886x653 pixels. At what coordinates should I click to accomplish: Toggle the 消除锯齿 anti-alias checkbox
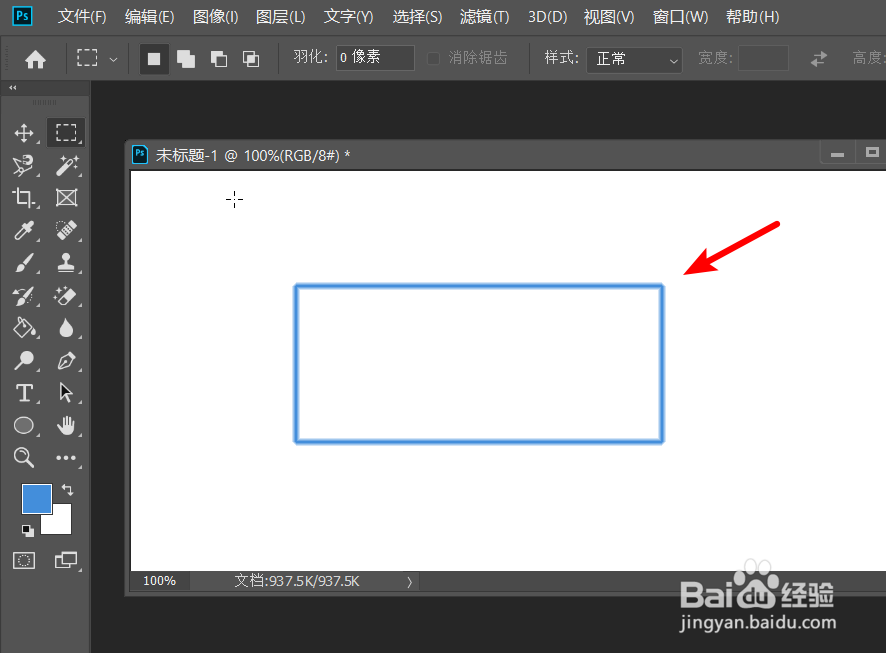pos(433,58)
